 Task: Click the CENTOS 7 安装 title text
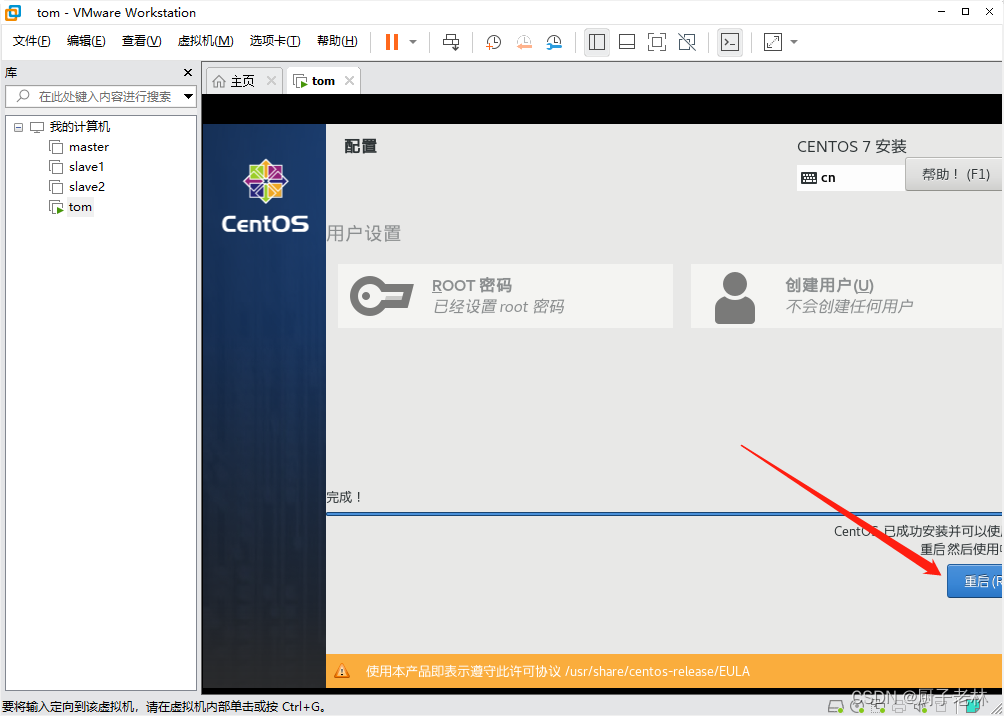pos(852,147)
